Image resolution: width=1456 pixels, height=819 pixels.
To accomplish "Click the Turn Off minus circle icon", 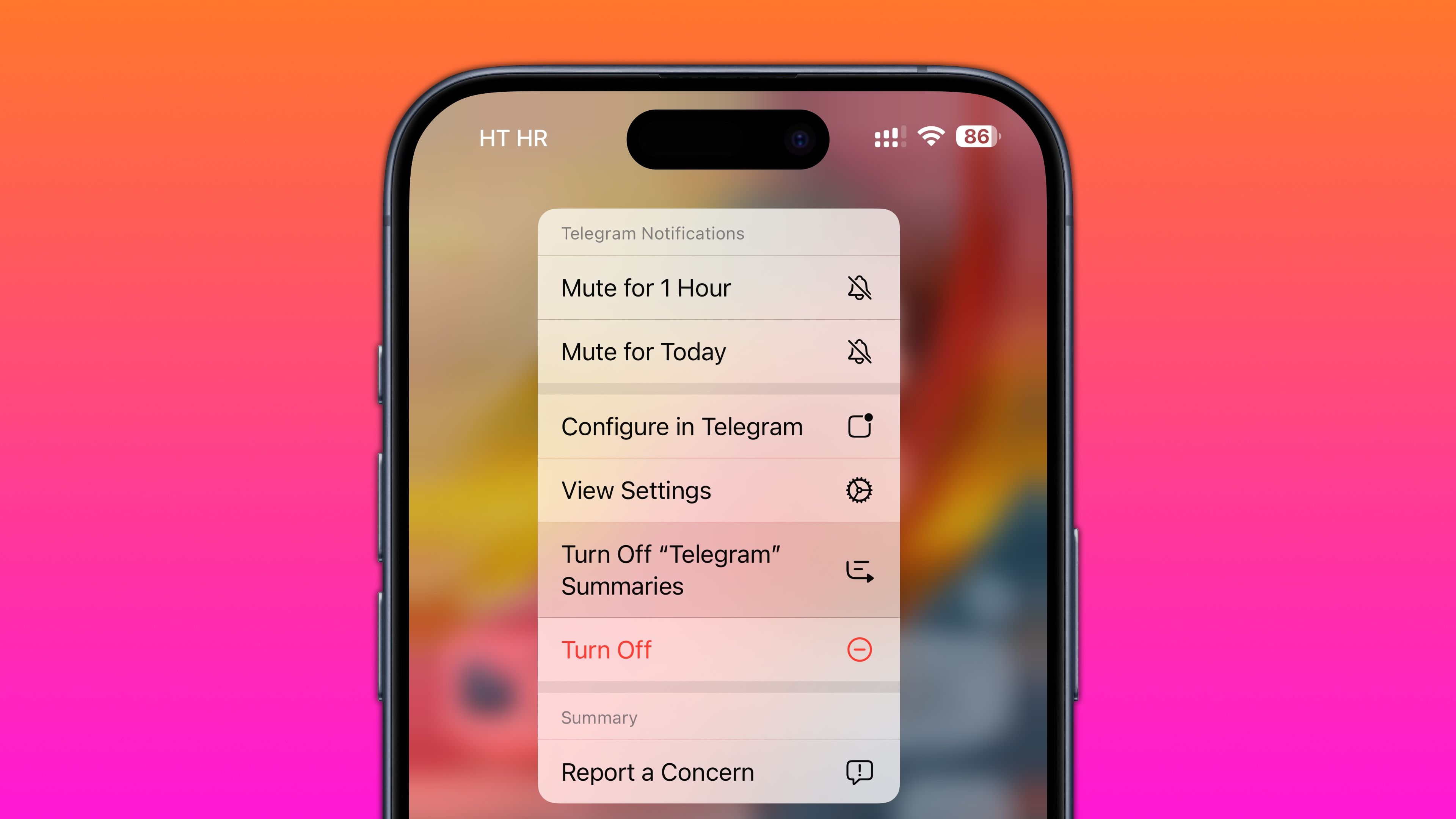I will [x=859, y=649].
